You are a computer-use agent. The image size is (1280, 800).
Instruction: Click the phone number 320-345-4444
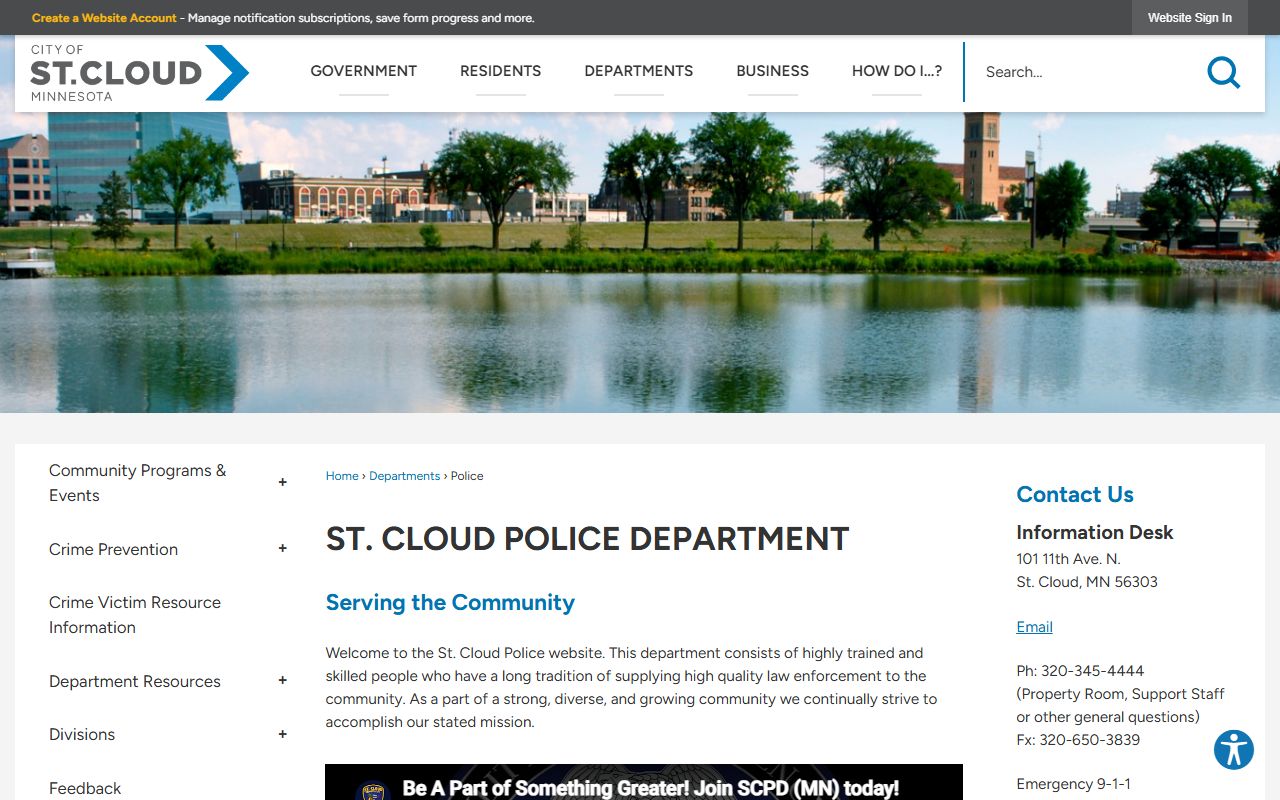(x=1092, y=671)
